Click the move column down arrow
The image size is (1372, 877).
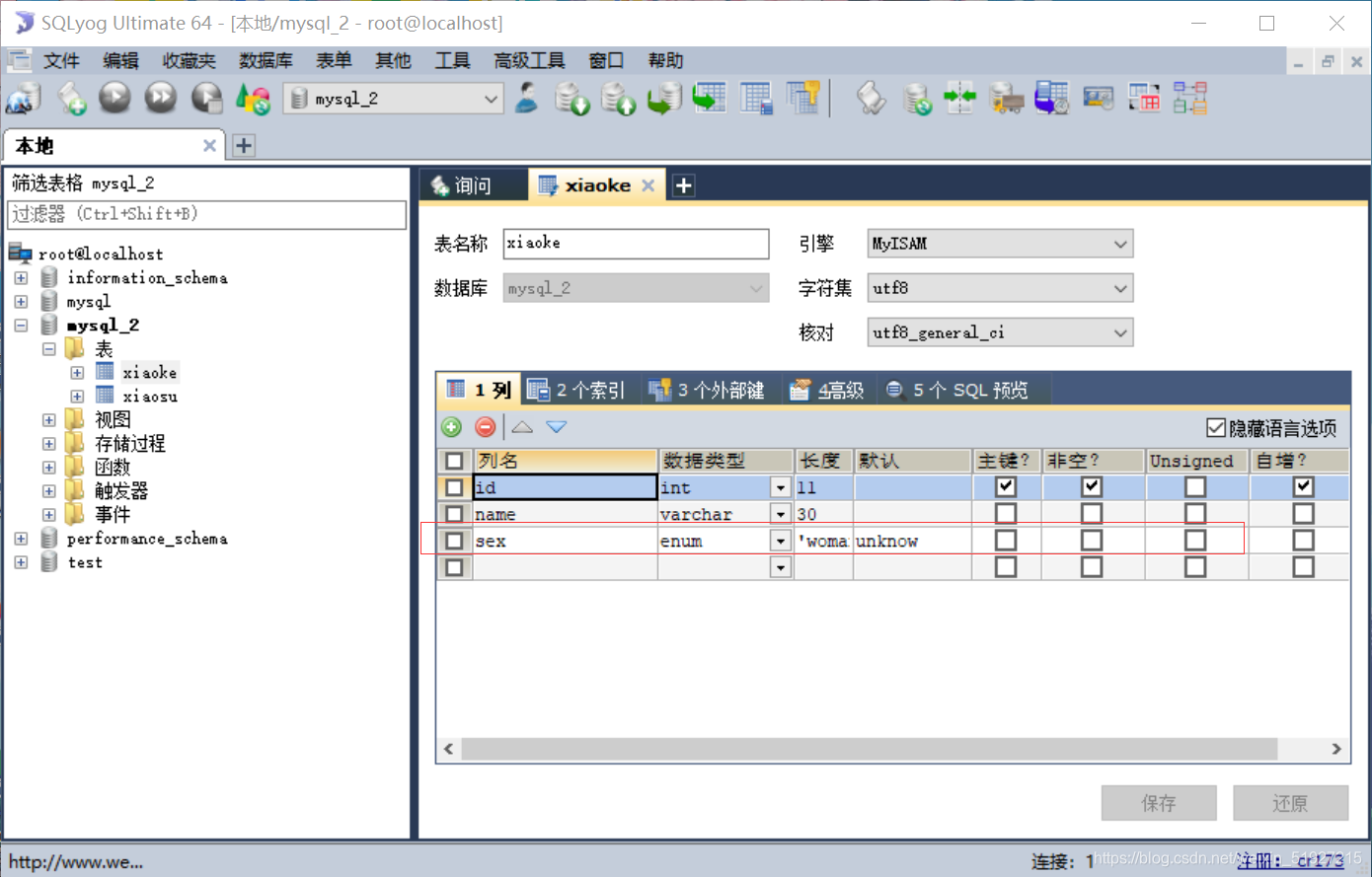tap(557, 427)
